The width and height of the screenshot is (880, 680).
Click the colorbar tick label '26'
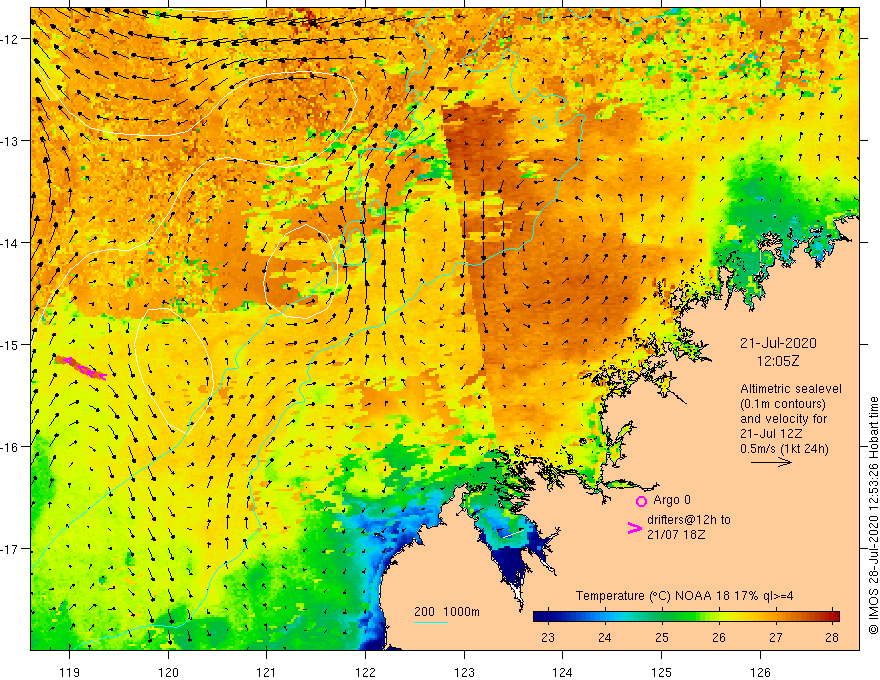tap(718, 638)
